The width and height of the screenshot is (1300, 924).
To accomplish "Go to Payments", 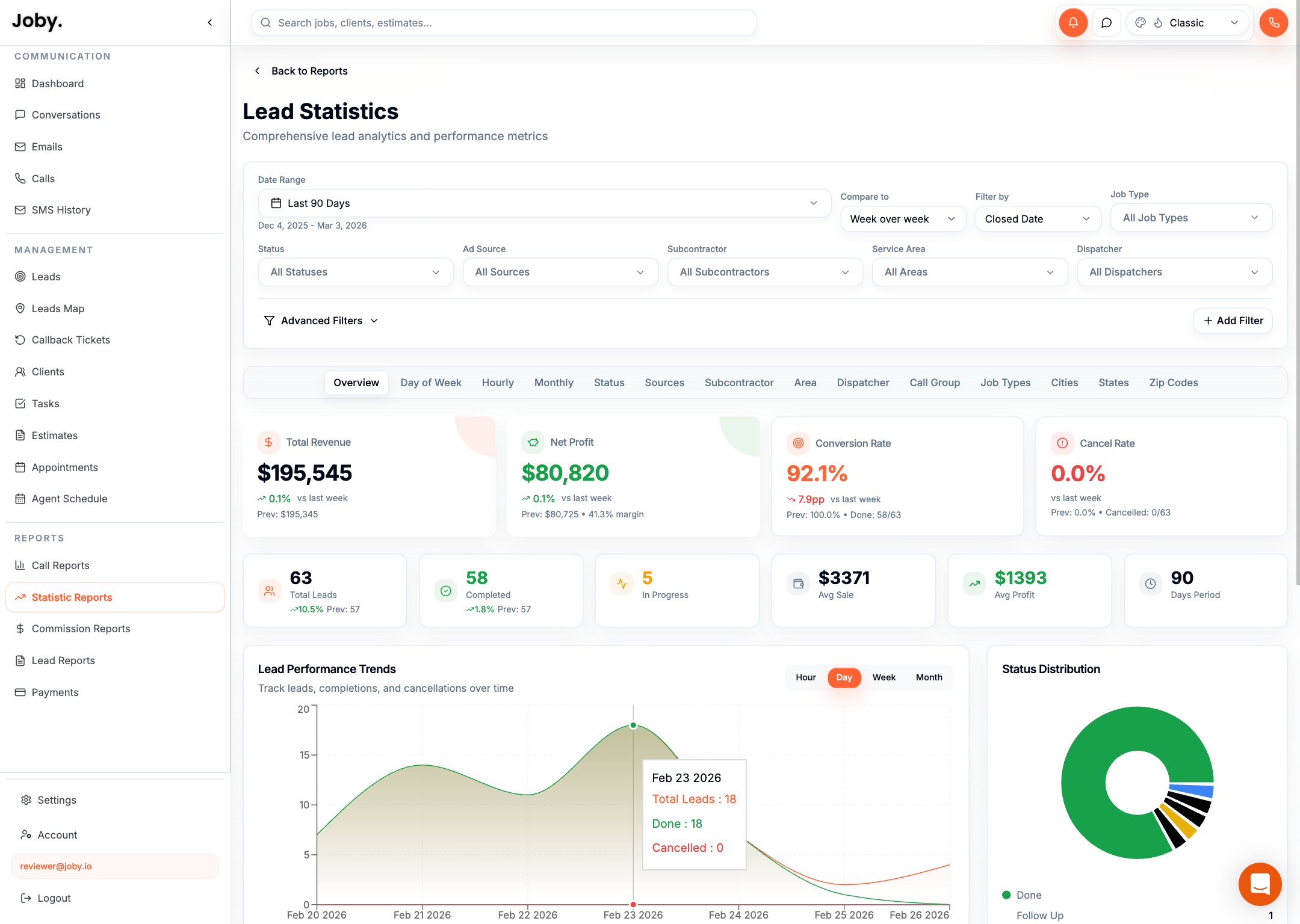I will click(x=114, y=692).
